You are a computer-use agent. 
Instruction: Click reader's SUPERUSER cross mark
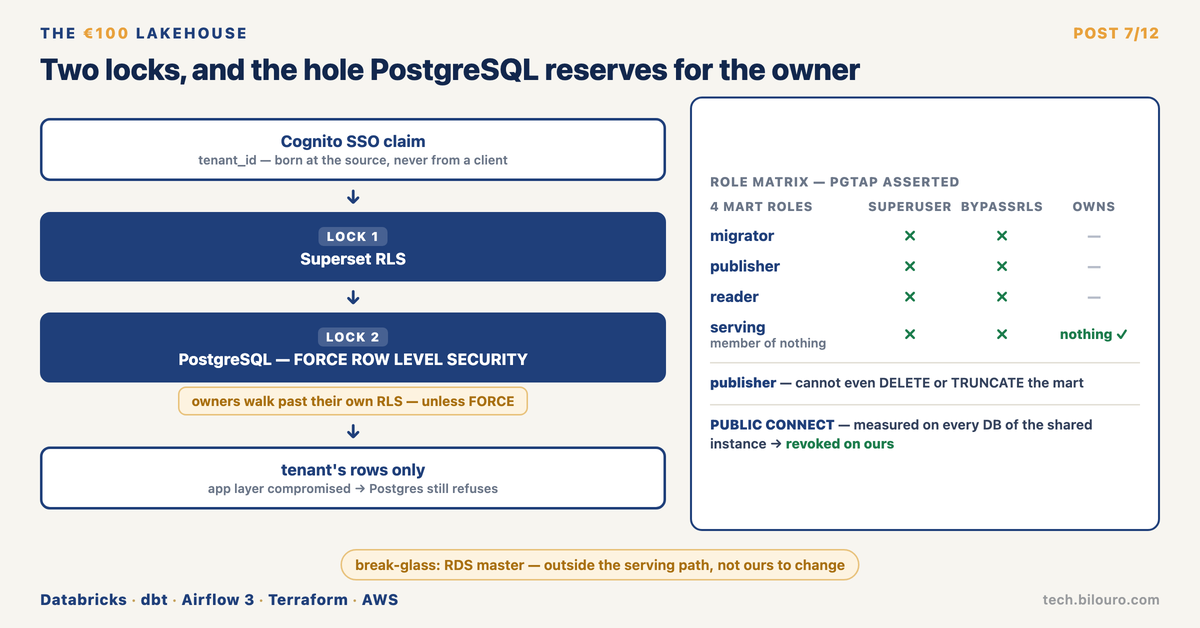tap(910, 297)
